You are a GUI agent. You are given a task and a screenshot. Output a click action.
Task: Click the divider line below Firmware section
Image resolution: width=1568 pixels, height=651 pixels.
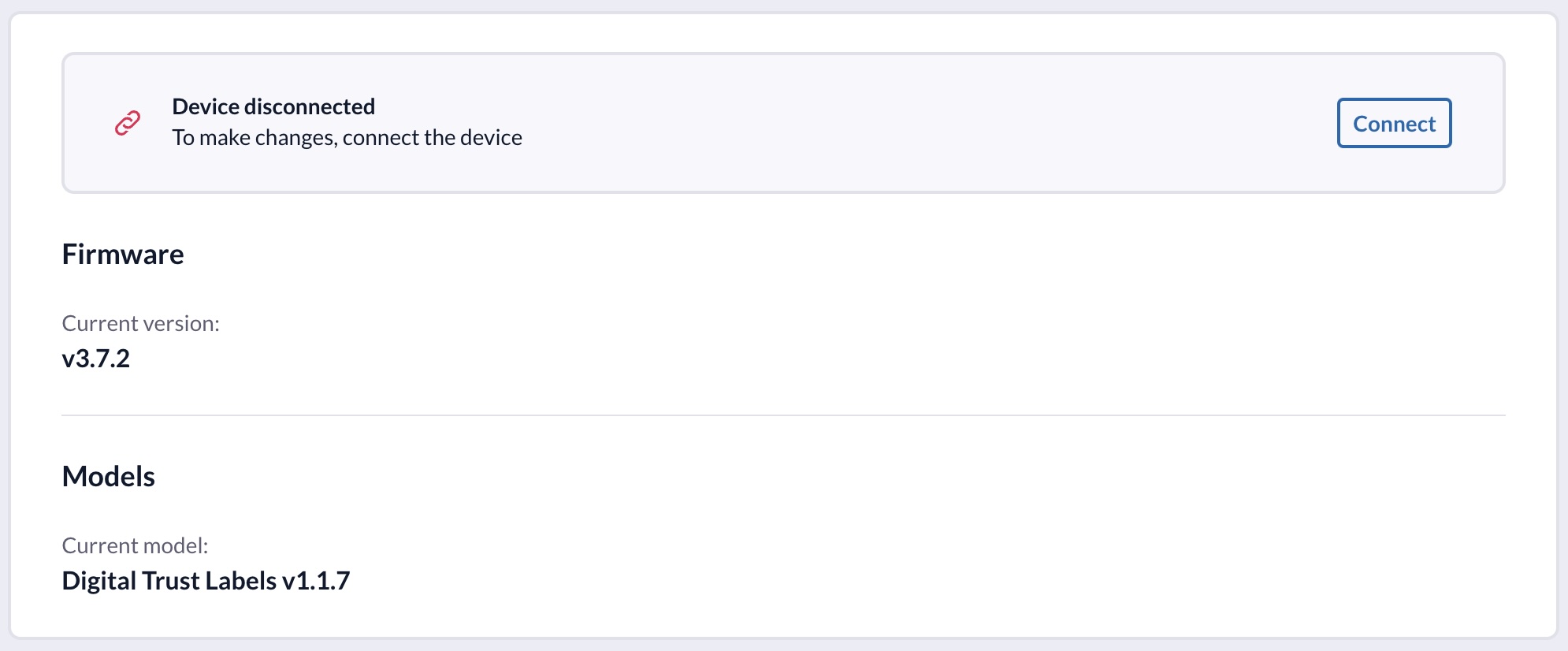(x=783, y=415)
